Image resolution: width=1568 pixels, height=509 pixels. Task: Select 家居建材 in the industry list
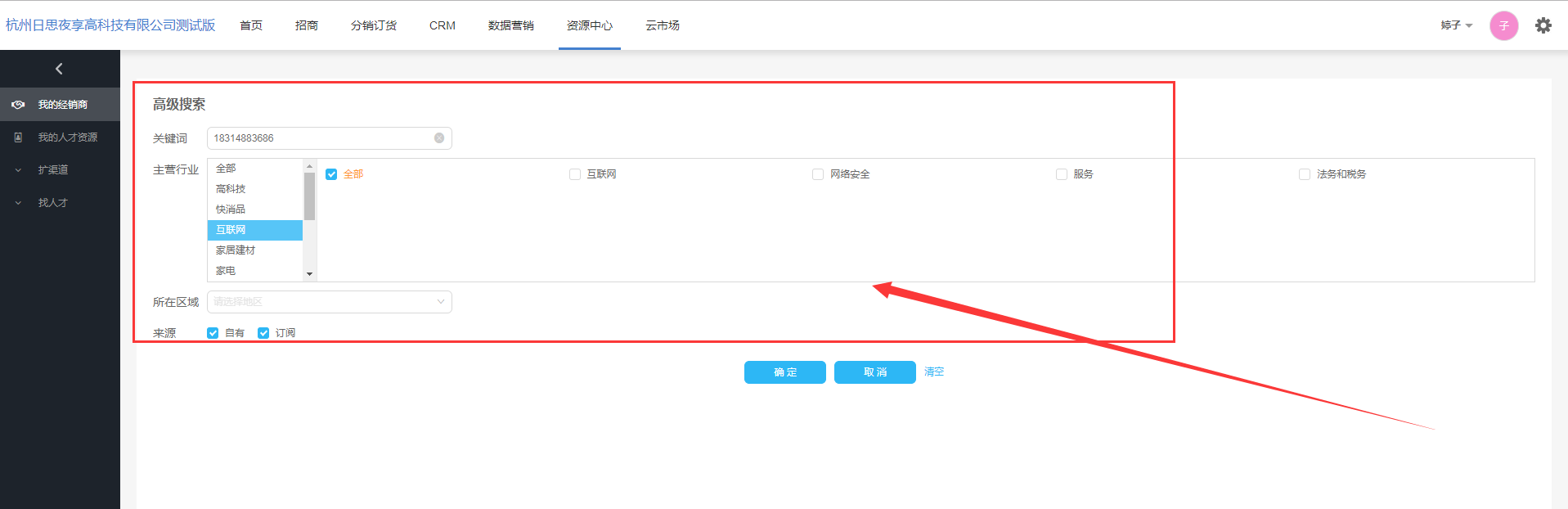coord(236,250)
